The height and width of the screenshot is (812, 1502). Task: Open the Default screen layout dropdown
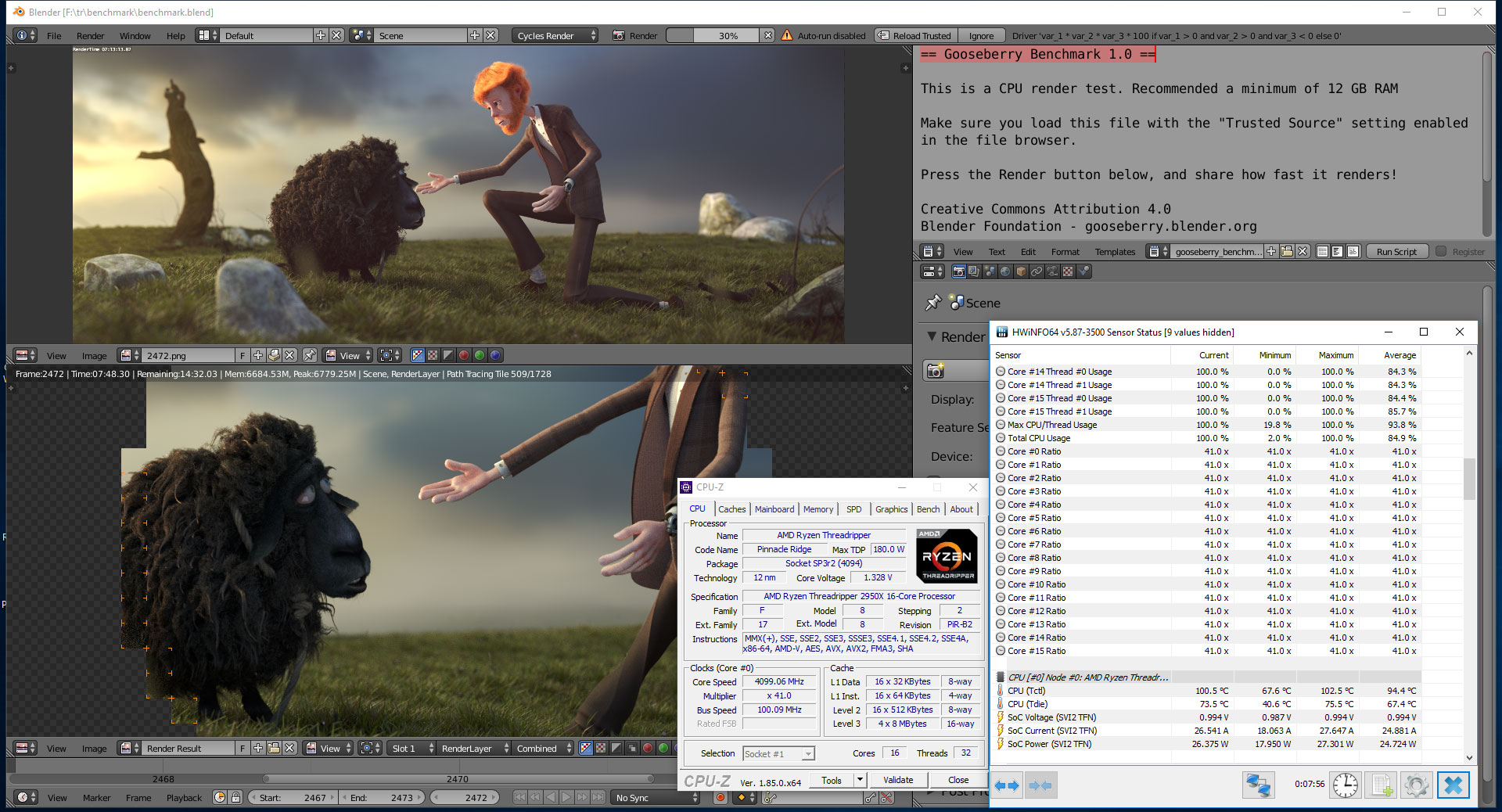208,35
